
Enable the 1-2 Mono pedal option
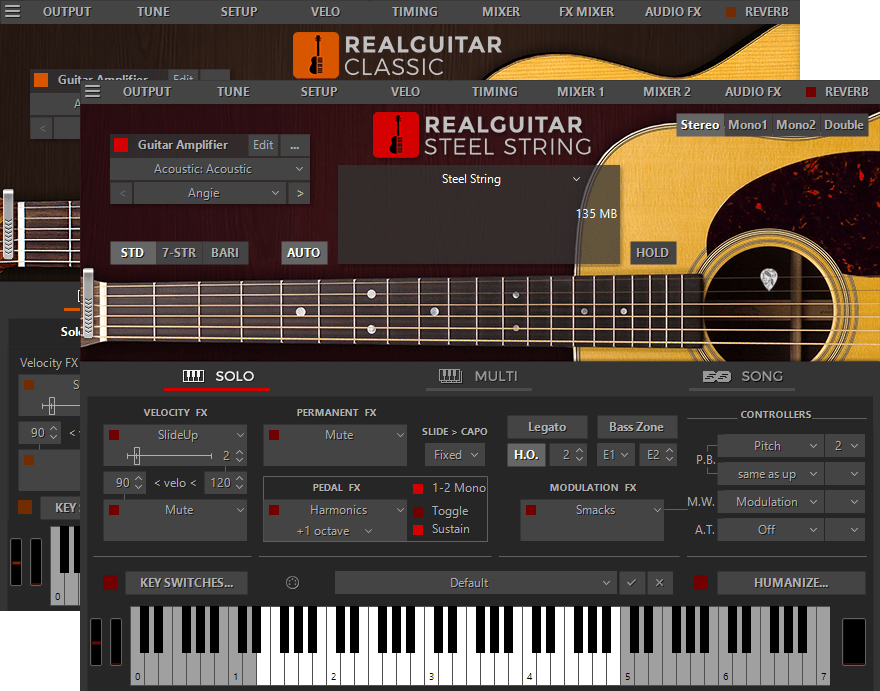pos(418,488)
